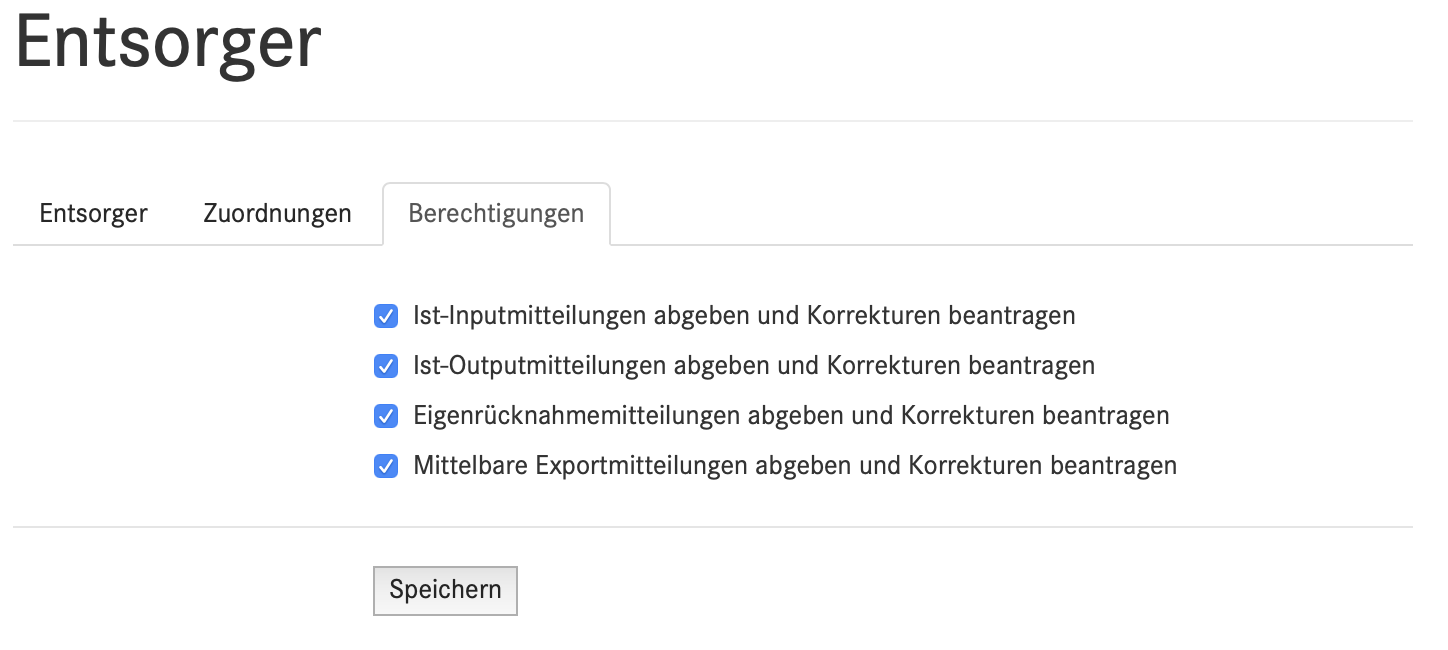The width and height of the screenshot is (1448, 650).
Task: Disable the Eigenrücknahmemitteilungen permission checkbox
Action: click(386, 416)
